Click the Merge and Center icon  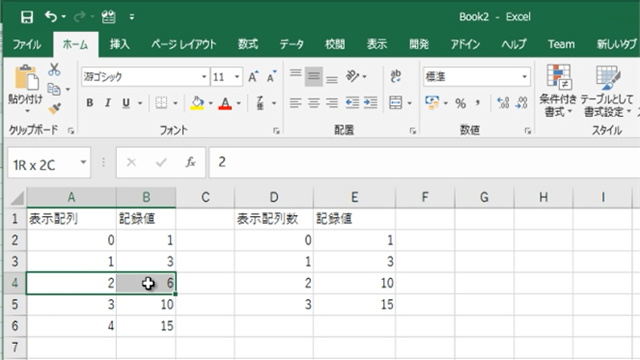point(396,103)
